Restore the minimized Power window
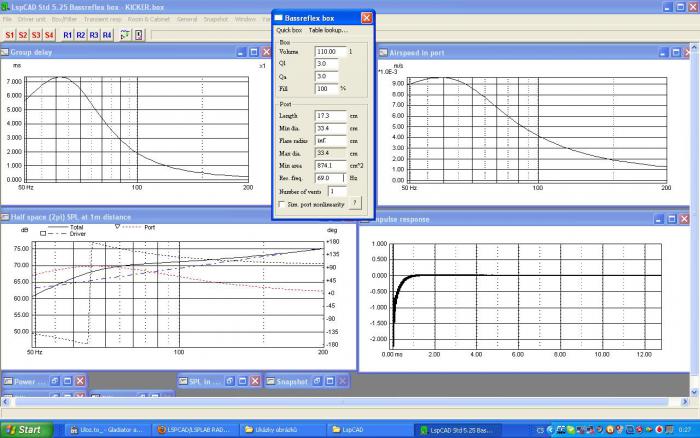This screenshot has height=438, width=700. click(x=54, y=381)
